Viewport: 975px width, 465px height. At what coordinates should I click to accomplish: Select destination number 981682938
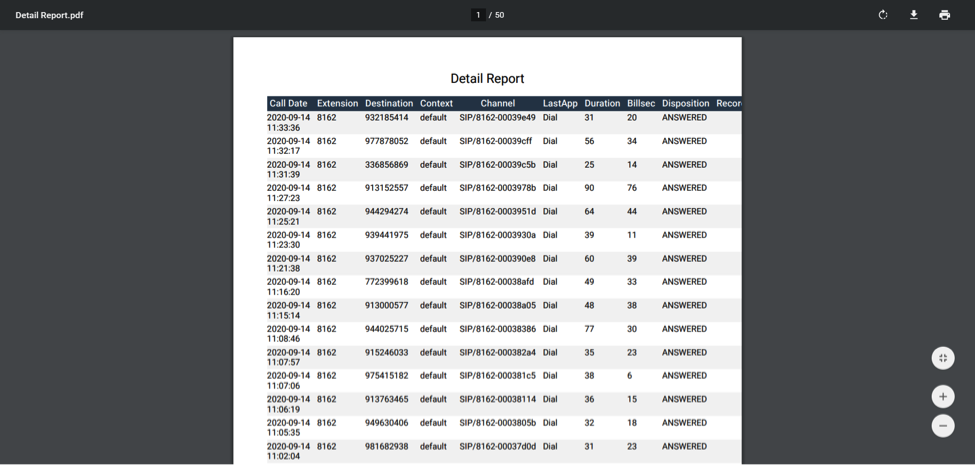click(387, 446)
